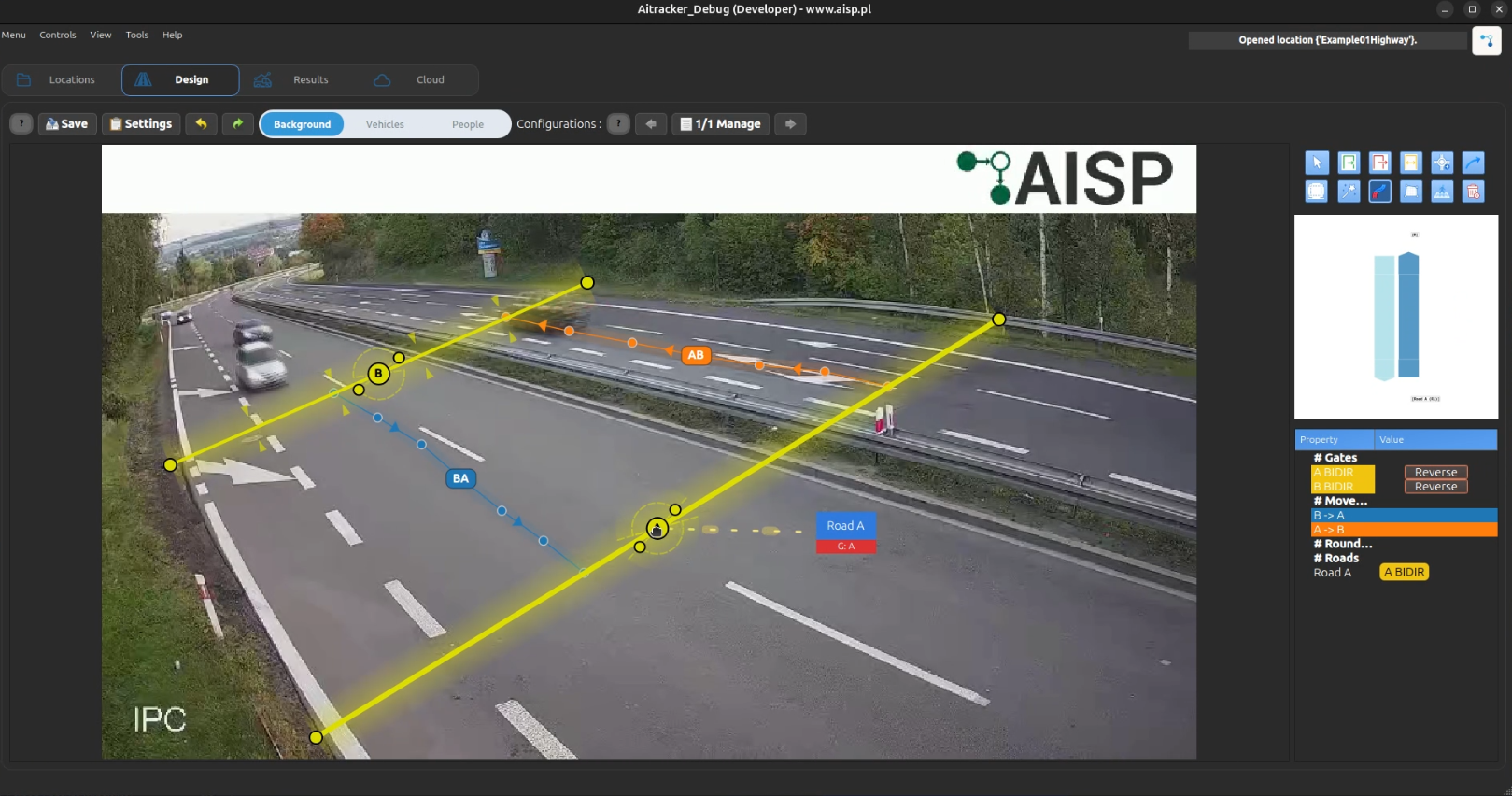Activate the magic wand auto-detect tool
1512x796 pixels.
tap(1349, 192)
